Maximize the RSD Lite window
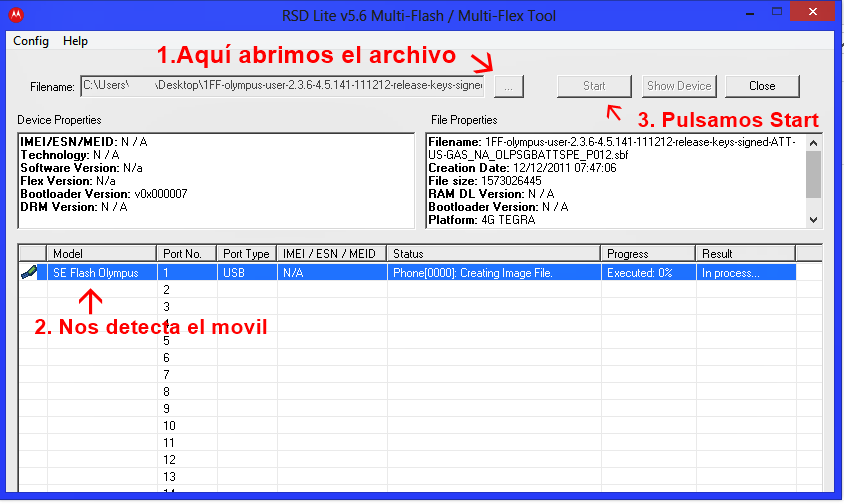Viewport: 844px width, 504px height. pos(777,12)
